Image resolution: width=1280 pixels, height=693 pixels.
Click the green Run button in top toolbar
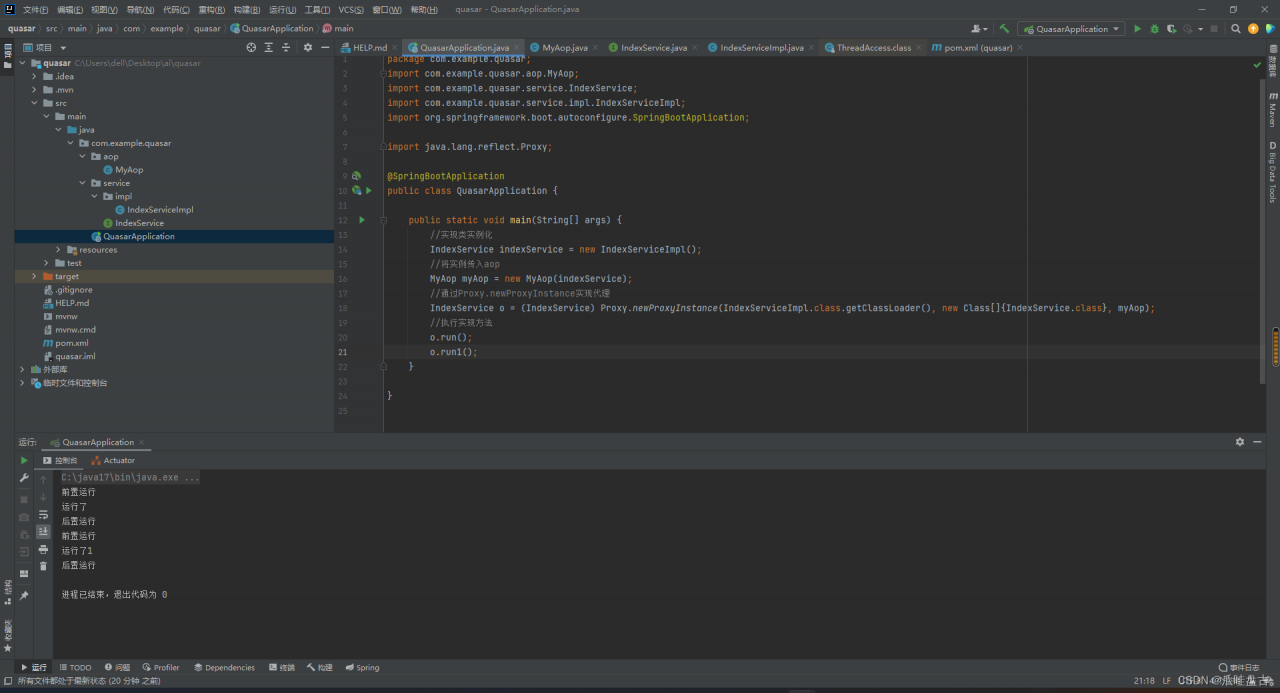pyautogui.click(x=1137, y=29)
